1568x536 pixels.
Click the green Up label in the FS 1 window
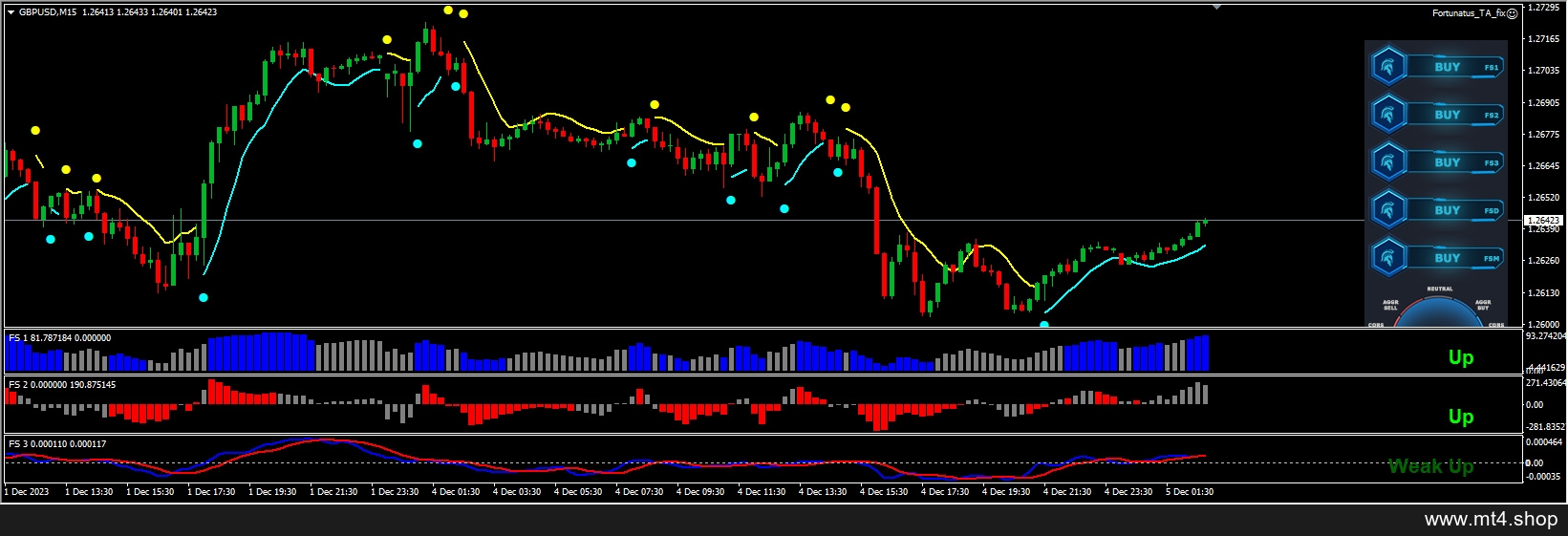point(1461,357)
